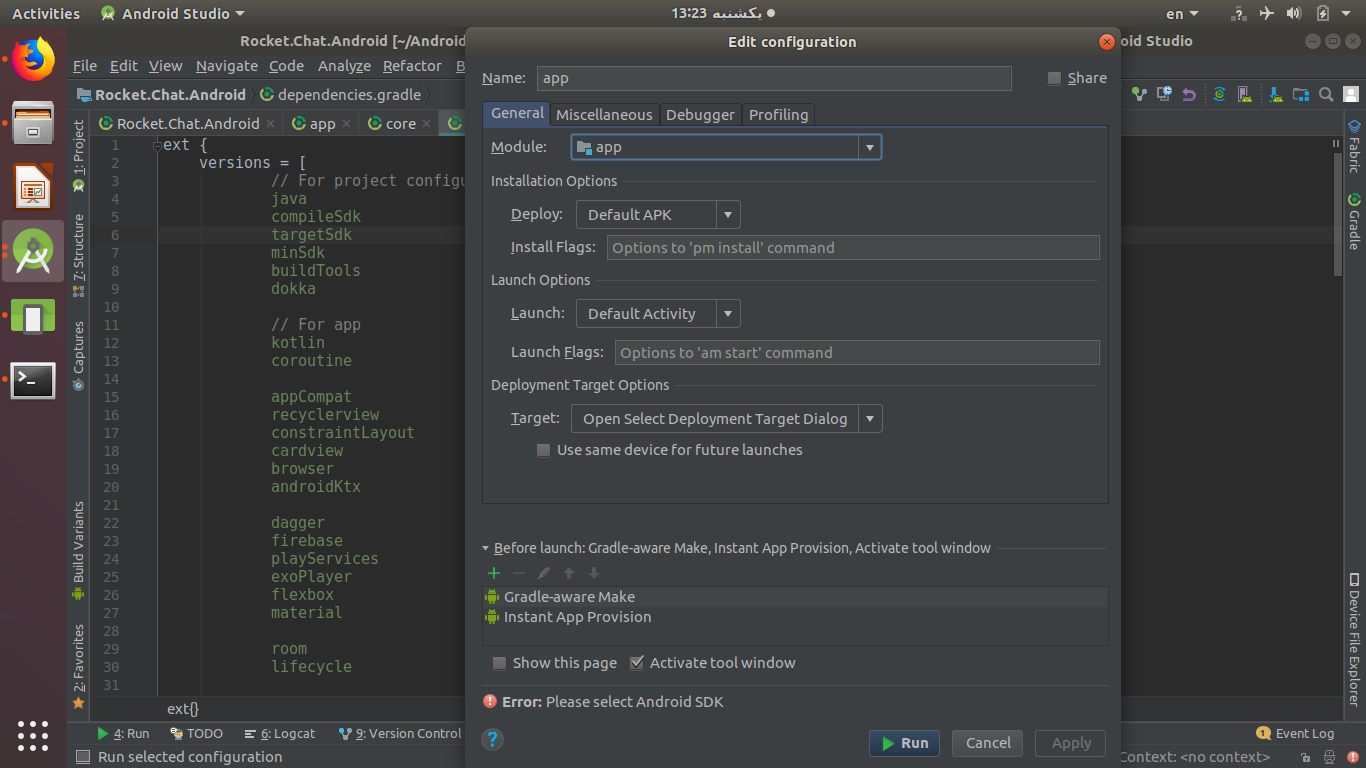Click the user account avatar icon
Image resolution: width=1366 pixels, height=768 pixels.
pyautogui.click(x=1349, y=94)
